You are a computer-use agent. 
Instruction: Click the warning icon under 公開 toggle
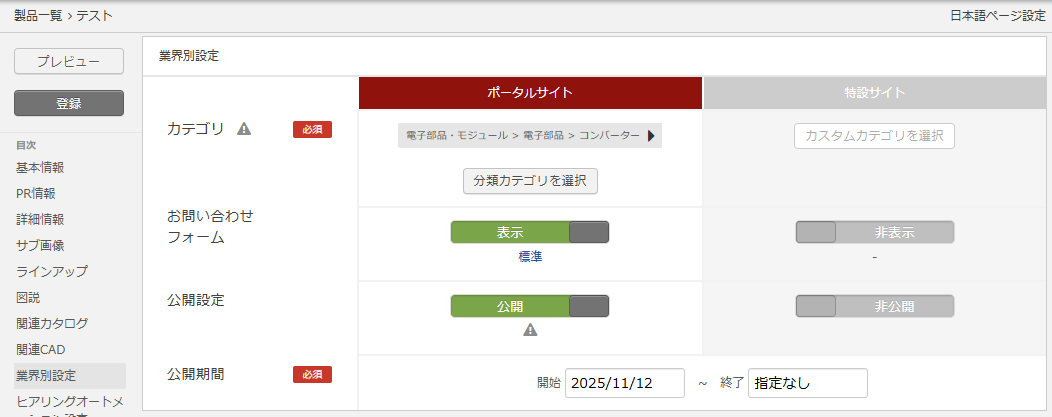[x=530, y=329]
